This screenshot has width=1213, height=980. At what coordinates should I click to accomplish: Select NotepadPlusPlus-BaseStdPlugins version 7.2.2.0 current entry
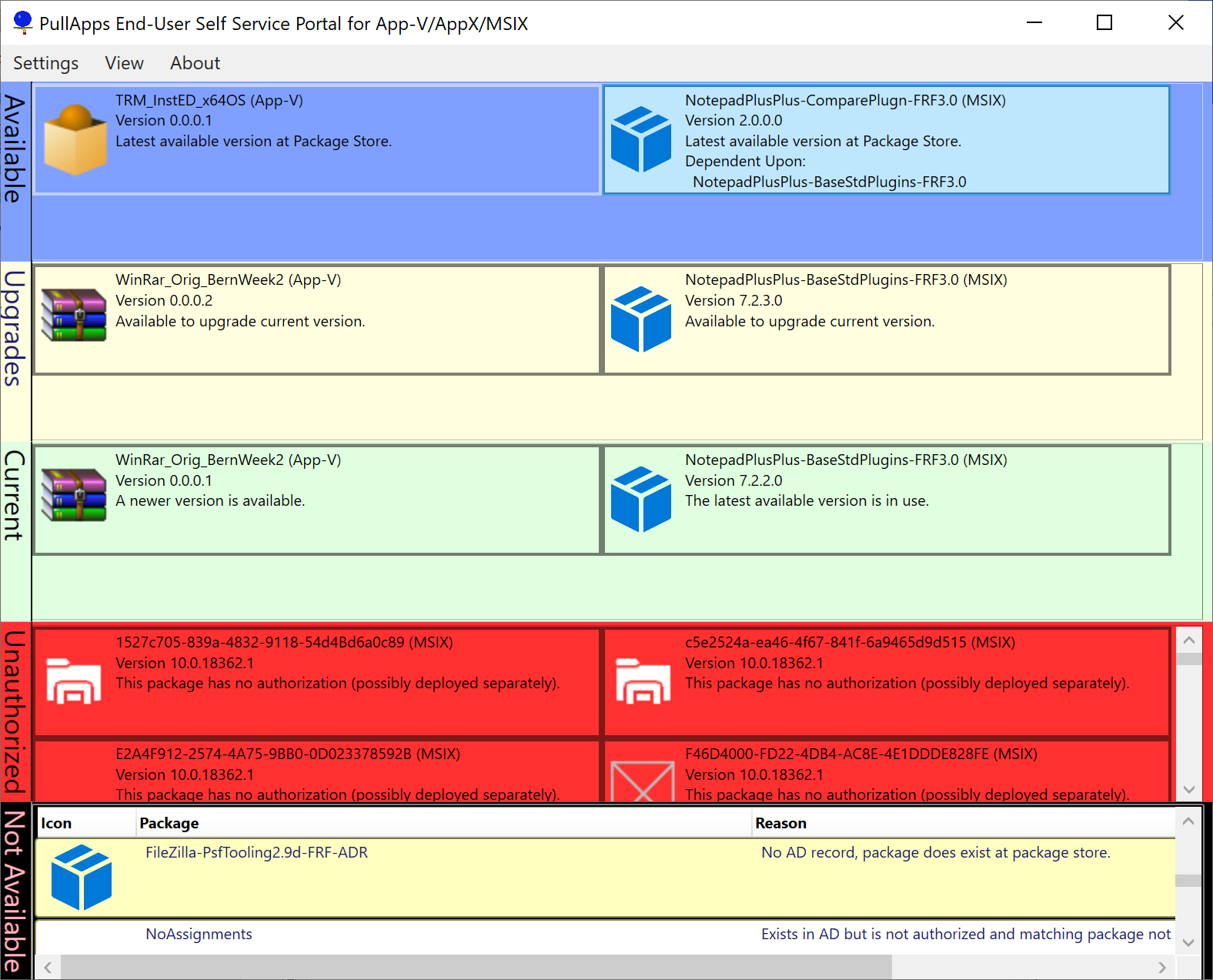click(x=887, y=500)
